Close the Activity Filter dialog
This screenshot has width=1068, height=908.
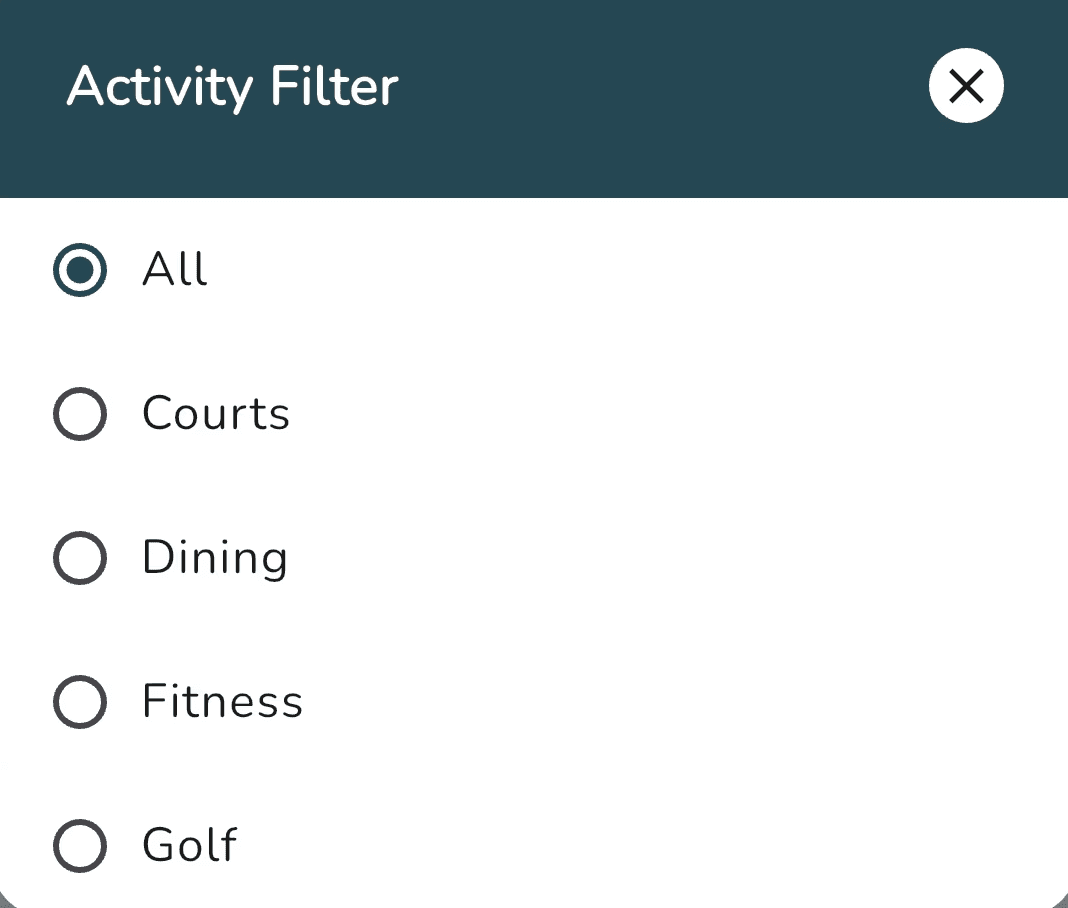[x=965, y=86]
